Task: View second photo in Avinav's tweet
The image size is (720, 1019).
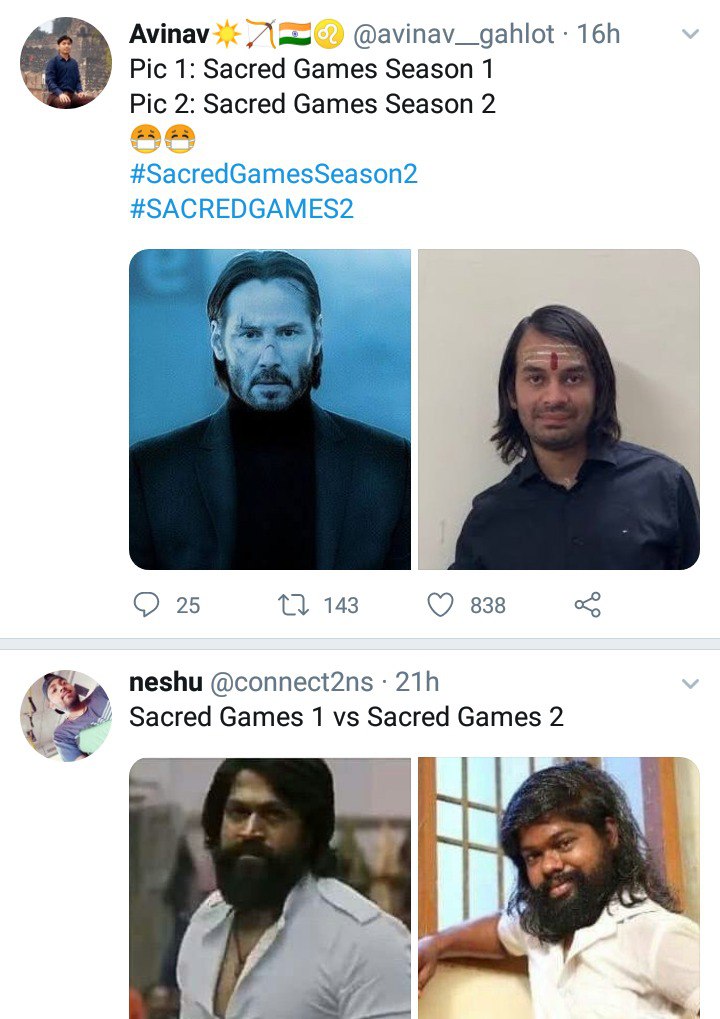Action: click(x=559, y=409)
